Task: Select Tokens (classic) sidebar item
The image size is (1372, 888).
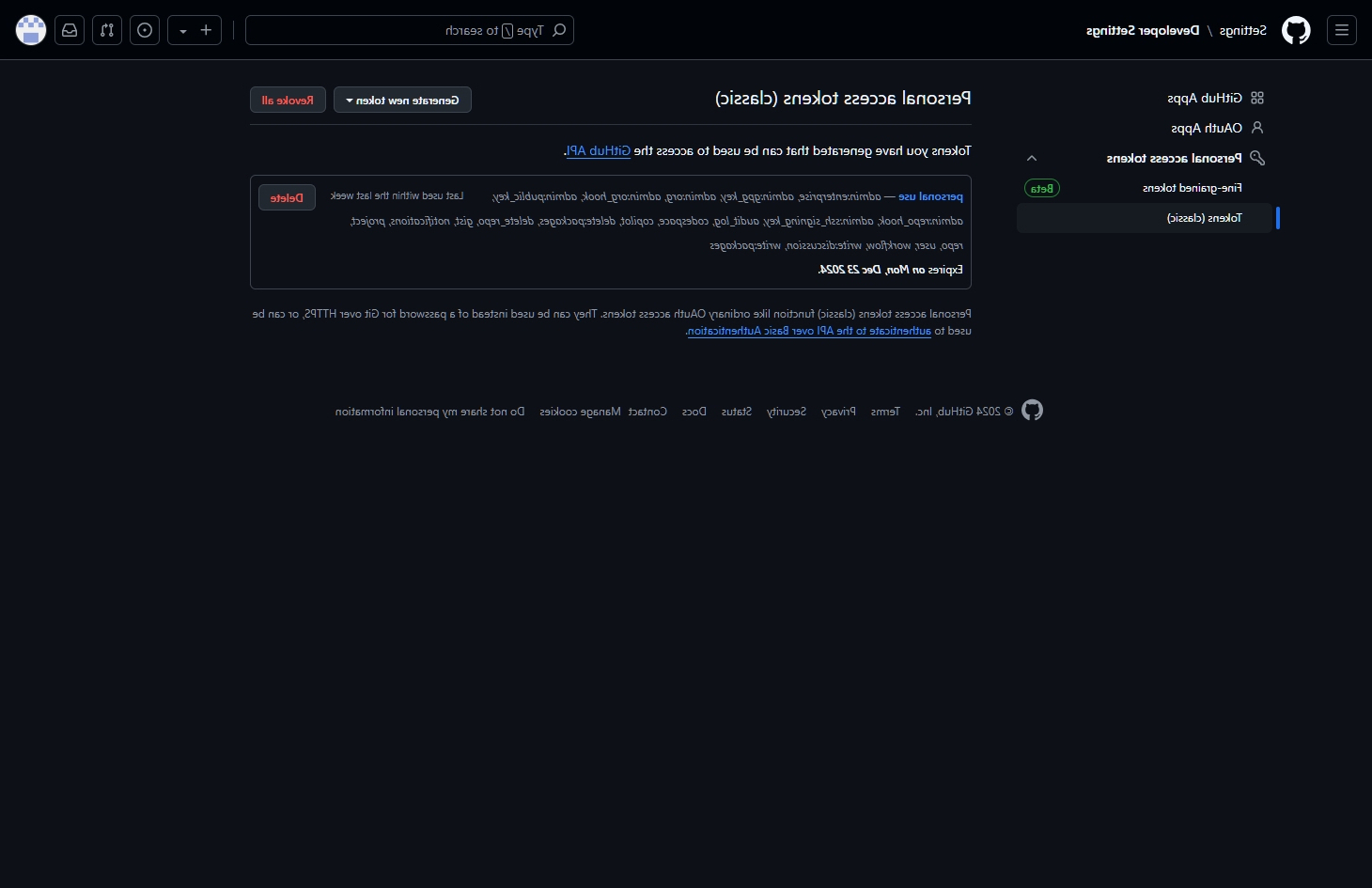Action: pyautogui.click(x=1145, y=218)
